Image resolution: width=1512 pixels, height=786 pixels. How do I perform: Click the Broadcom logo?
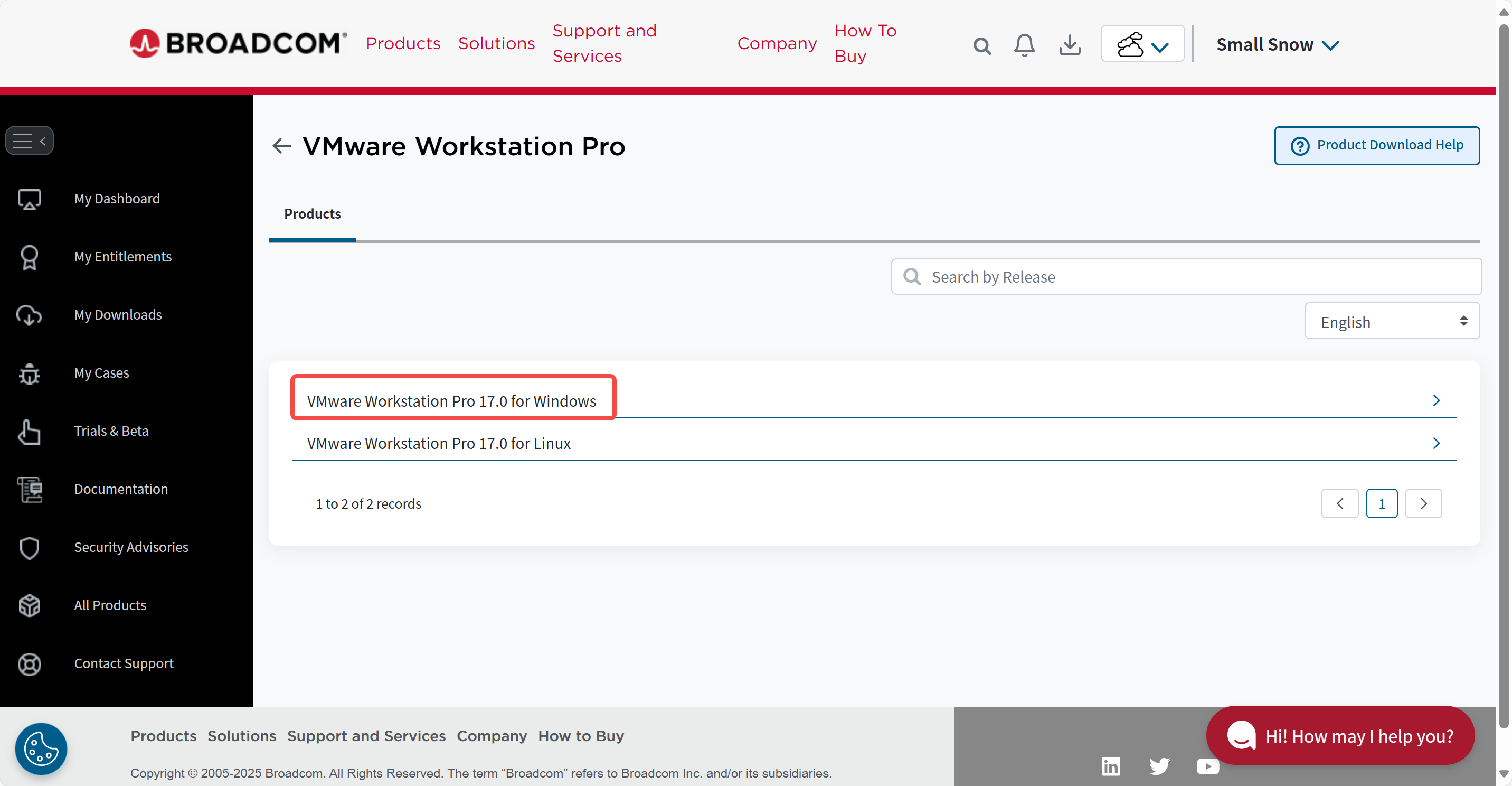tap(238, 43)
